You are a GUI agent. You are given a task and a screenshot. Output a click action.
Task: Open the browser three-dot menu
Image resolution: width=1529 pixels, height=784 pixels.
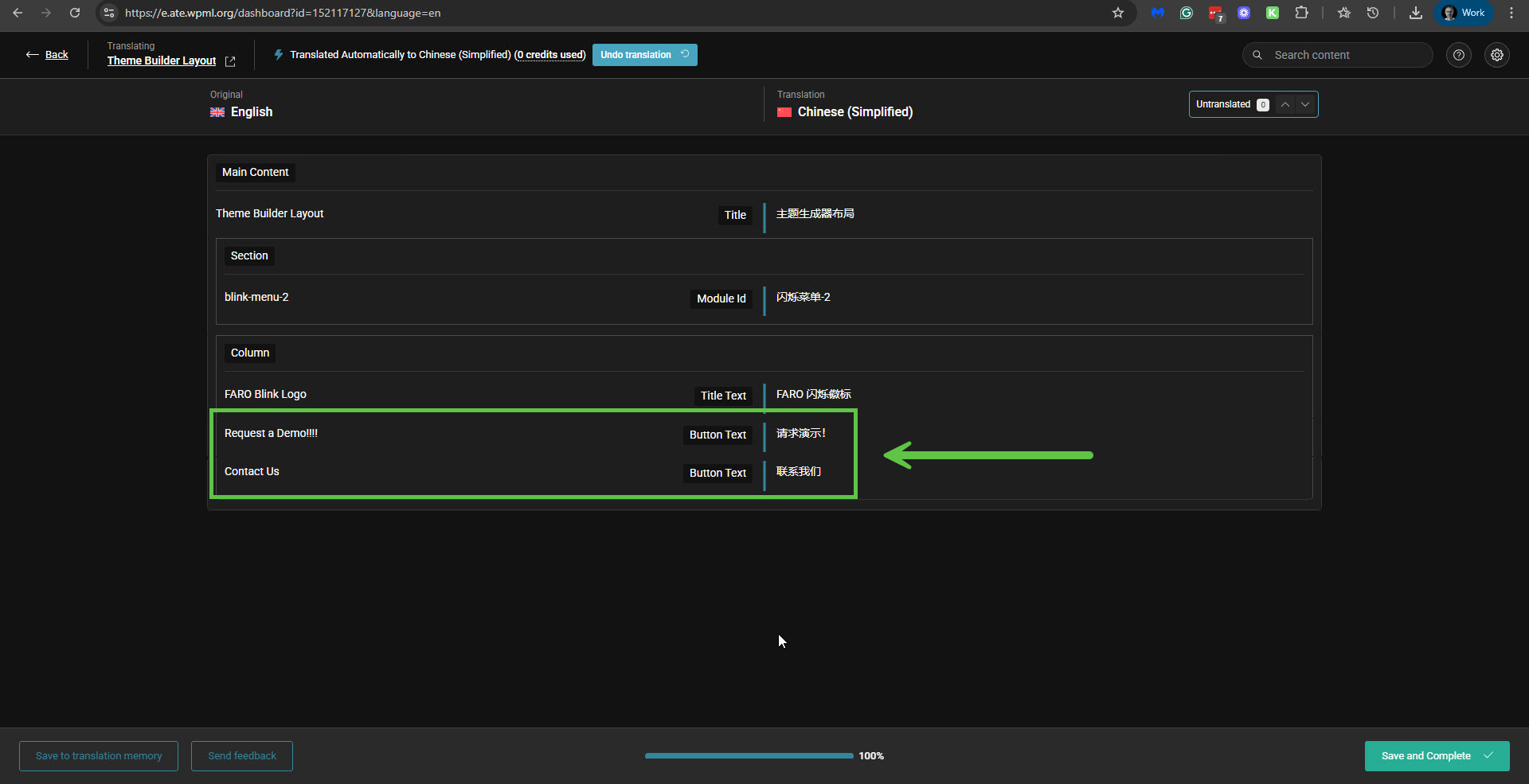click(1511, 13)
